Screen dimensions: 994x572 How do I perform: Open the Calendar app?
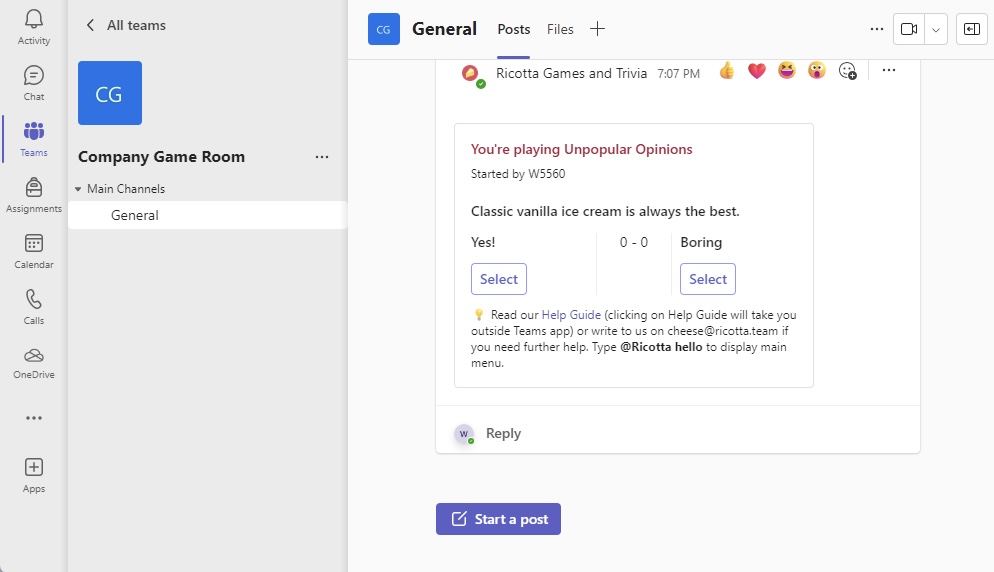[x=34, y=251]
